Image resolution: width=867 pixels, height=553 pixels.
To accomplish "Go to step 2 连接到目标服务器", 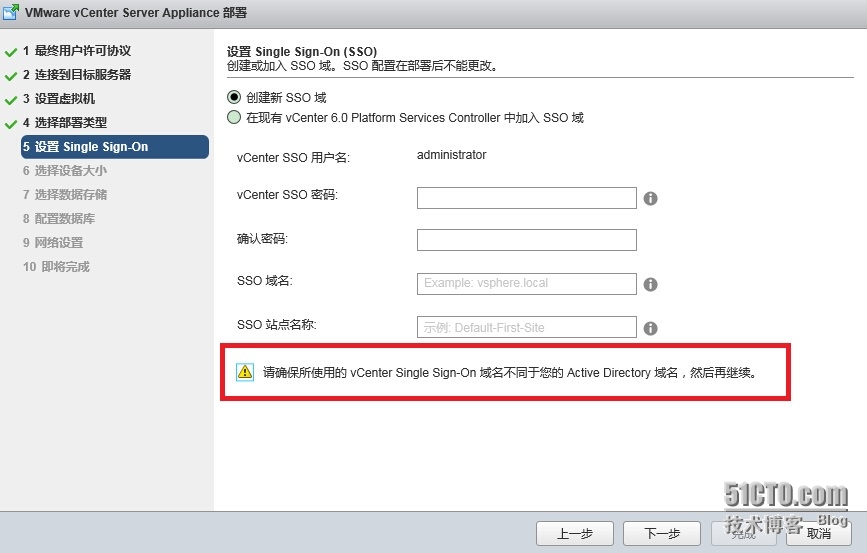I will click(x=77, y=75).
